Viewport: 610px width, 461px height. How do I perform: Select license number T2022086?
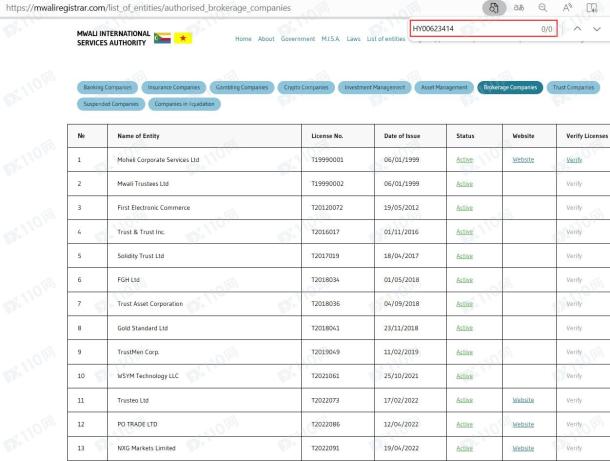[x=326, y=424]
